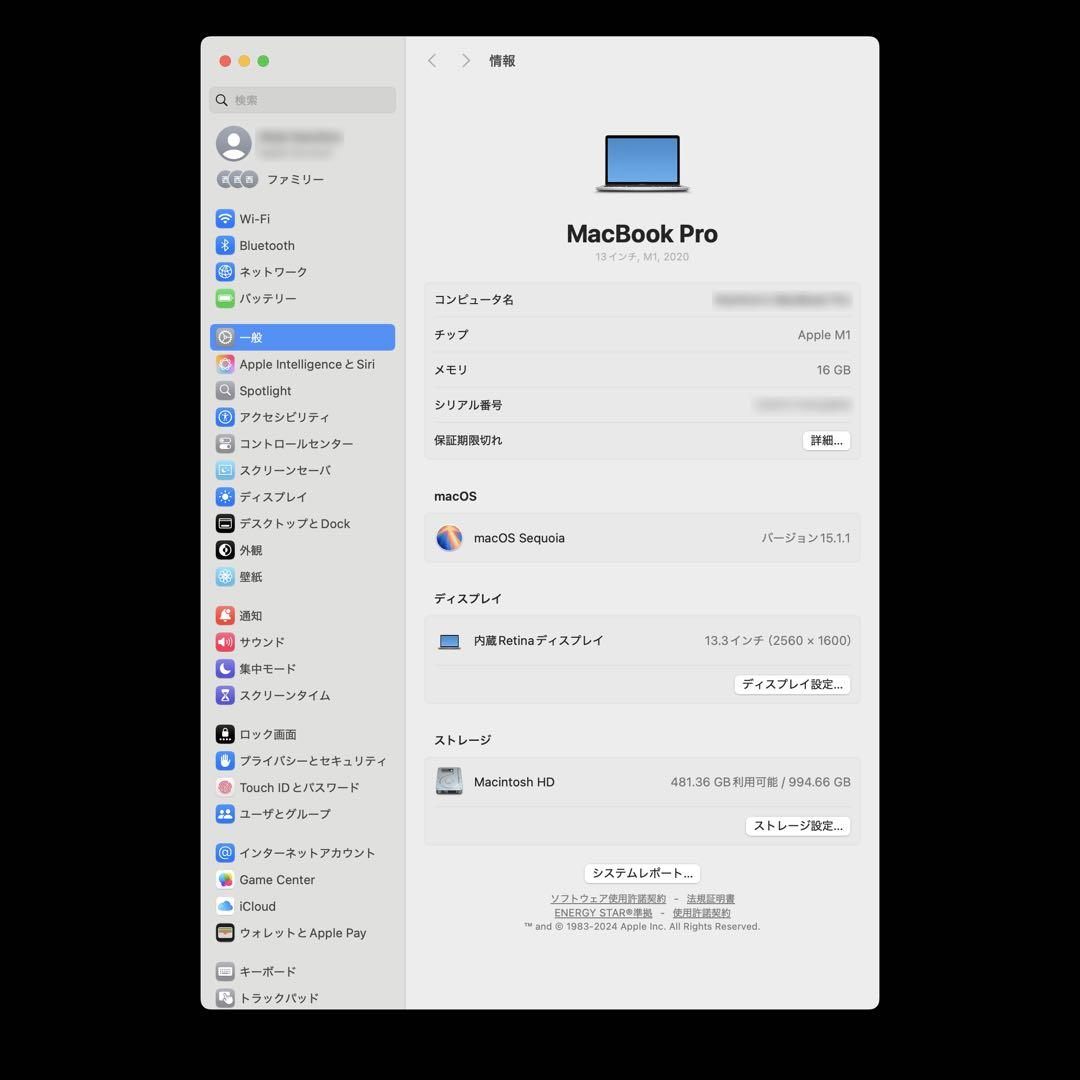Open Spotlight magnifier icon
Image resolution: width=1080 pixels, height=1080 pixels.
[x=225, y=391]
